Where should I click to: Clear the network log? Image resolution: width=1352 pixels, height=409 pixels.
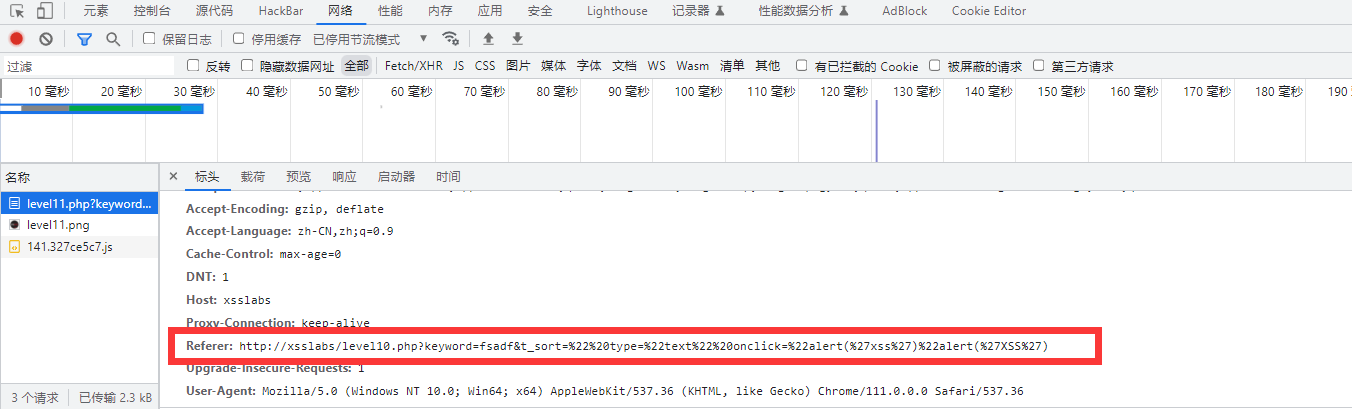click(46, 39)
